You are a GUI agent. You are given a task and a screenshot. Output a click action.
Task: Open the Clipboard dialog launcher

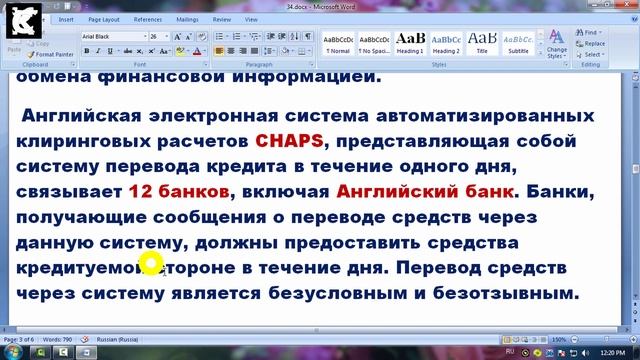click(x=73, y=64)
